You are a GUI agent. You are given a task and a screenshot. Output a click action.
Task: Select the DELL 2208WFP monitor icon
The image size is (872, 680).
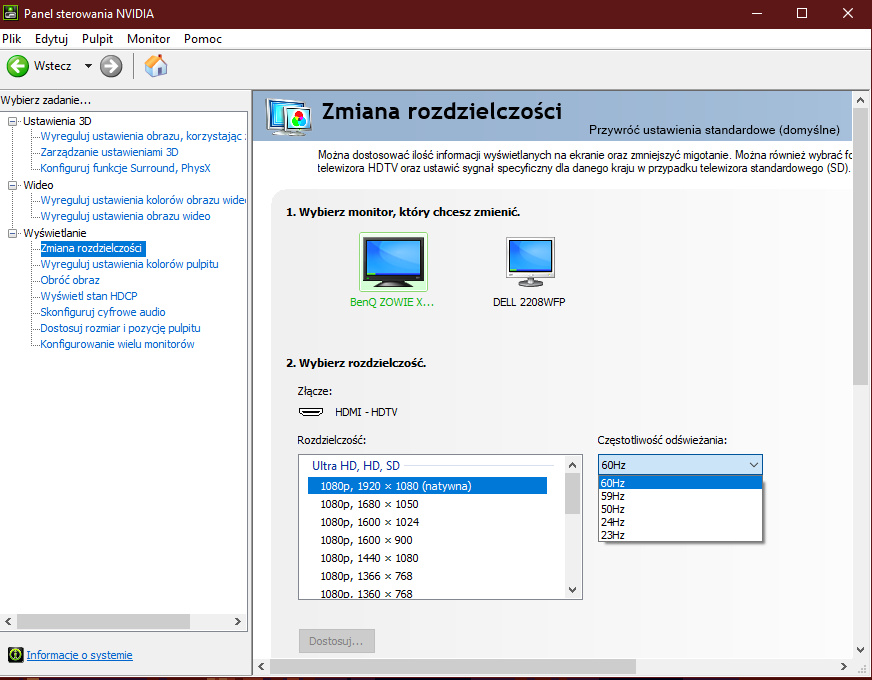pos(530,262)
